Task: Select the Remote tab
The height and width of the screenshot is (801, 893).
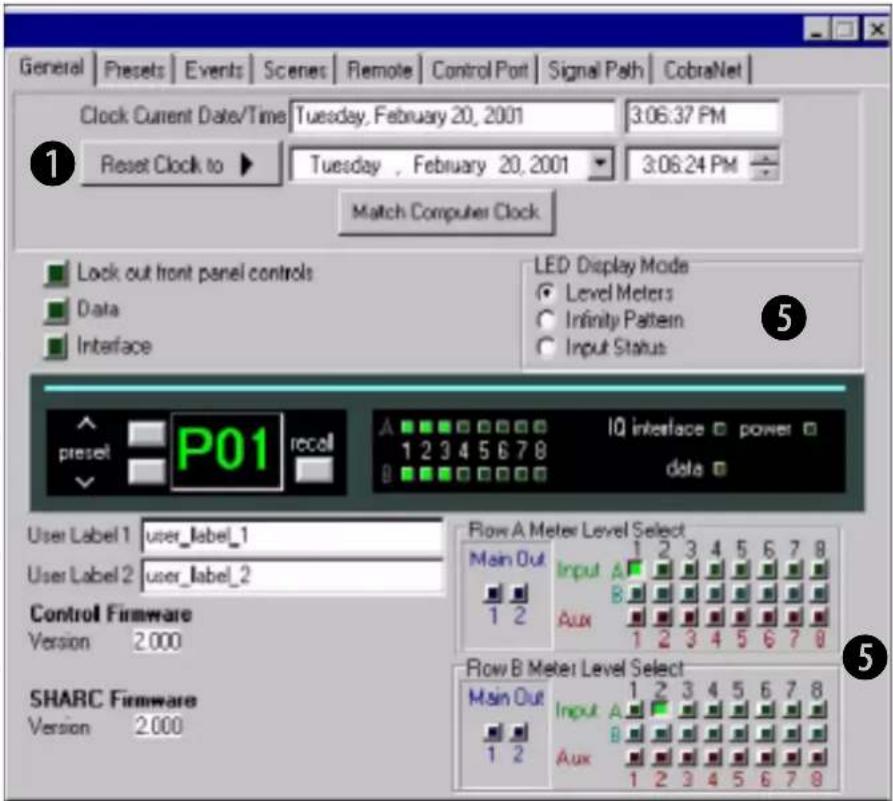Action: click(379, 70)
